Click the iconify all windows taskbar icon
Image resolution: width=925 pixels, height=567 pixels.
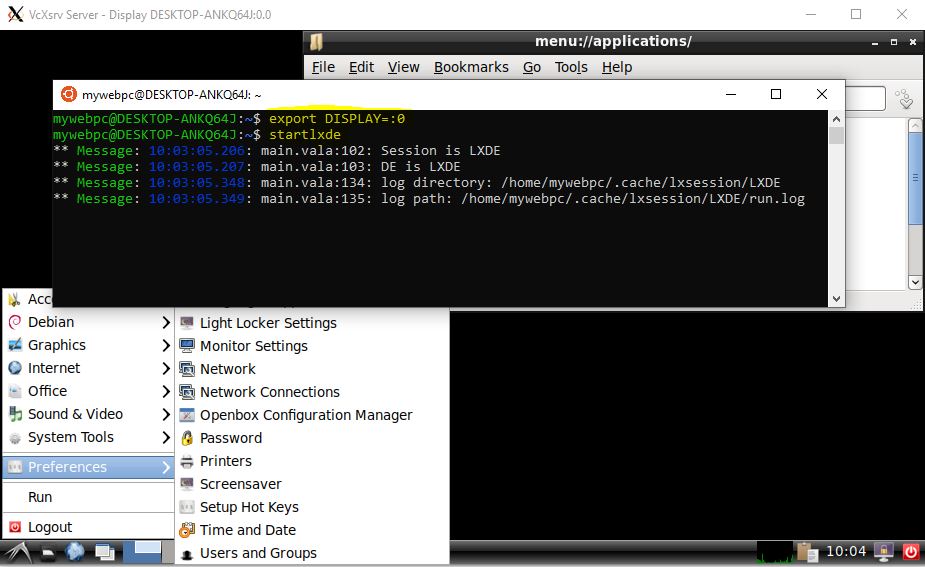(x=105, y=552)
